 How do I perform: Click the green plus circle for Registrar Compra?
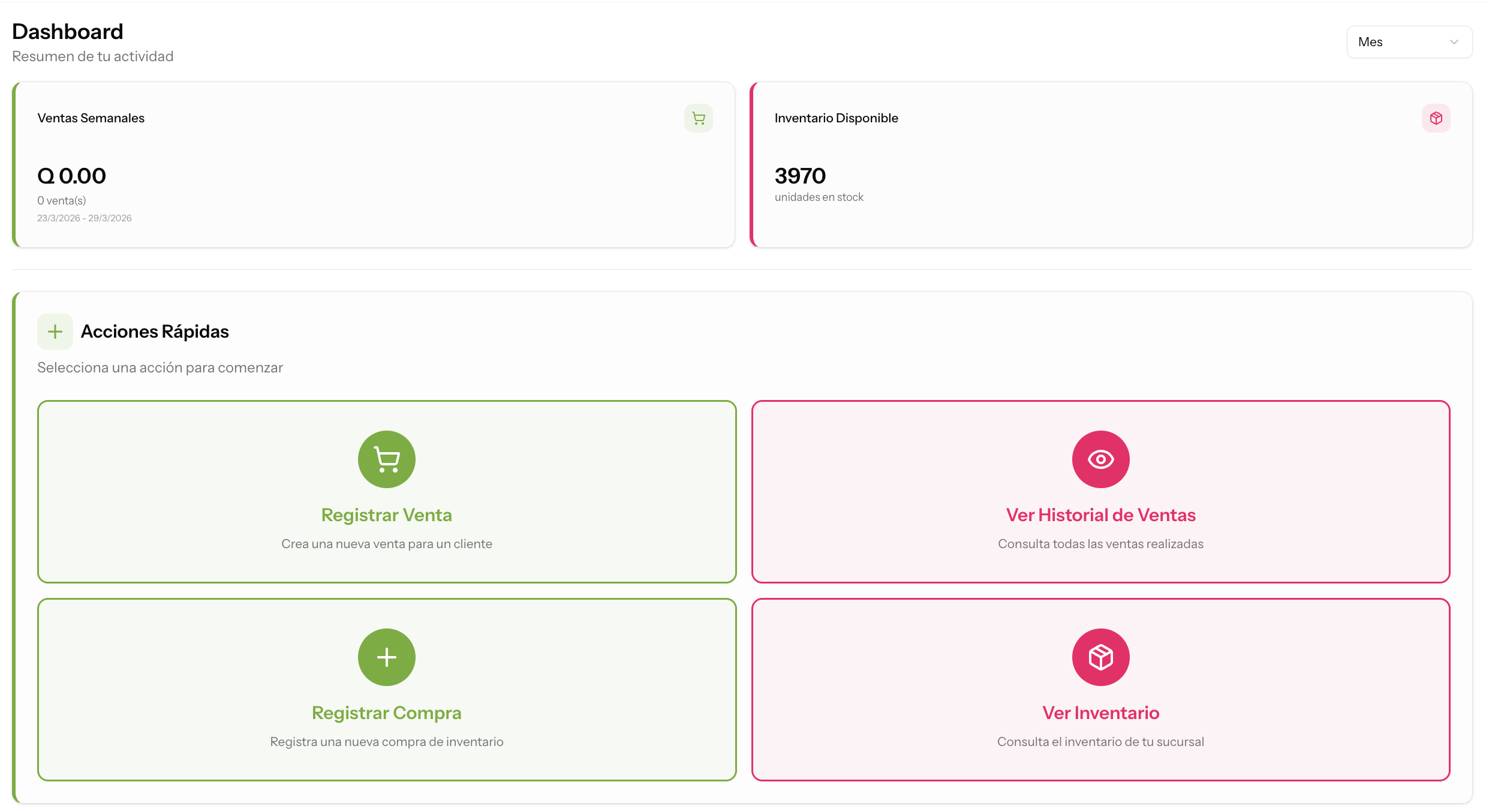point(387,657)
